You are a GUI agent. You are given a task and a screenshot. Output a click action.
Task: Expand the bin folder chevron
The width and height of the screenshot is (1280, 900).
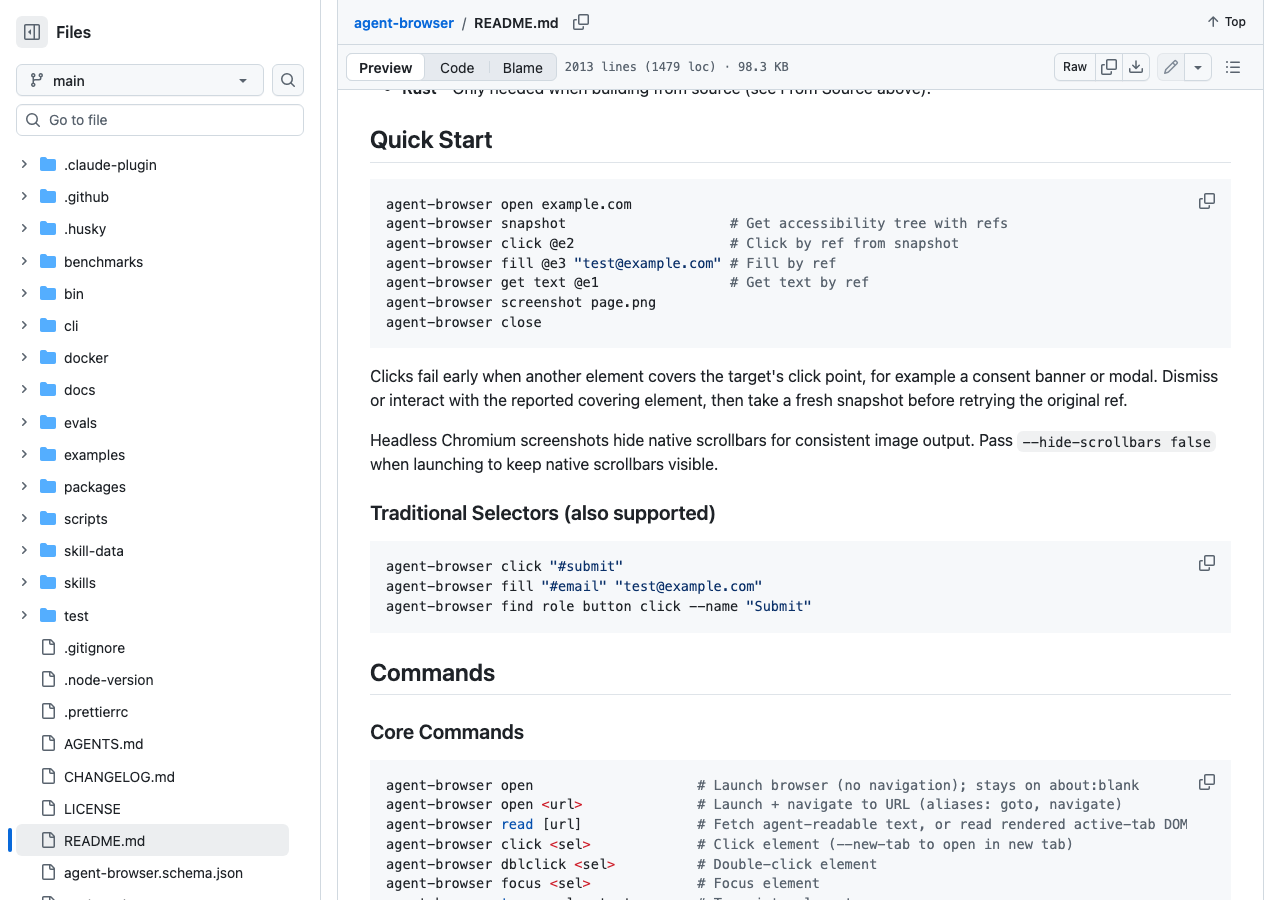click(x=24, y=293)
